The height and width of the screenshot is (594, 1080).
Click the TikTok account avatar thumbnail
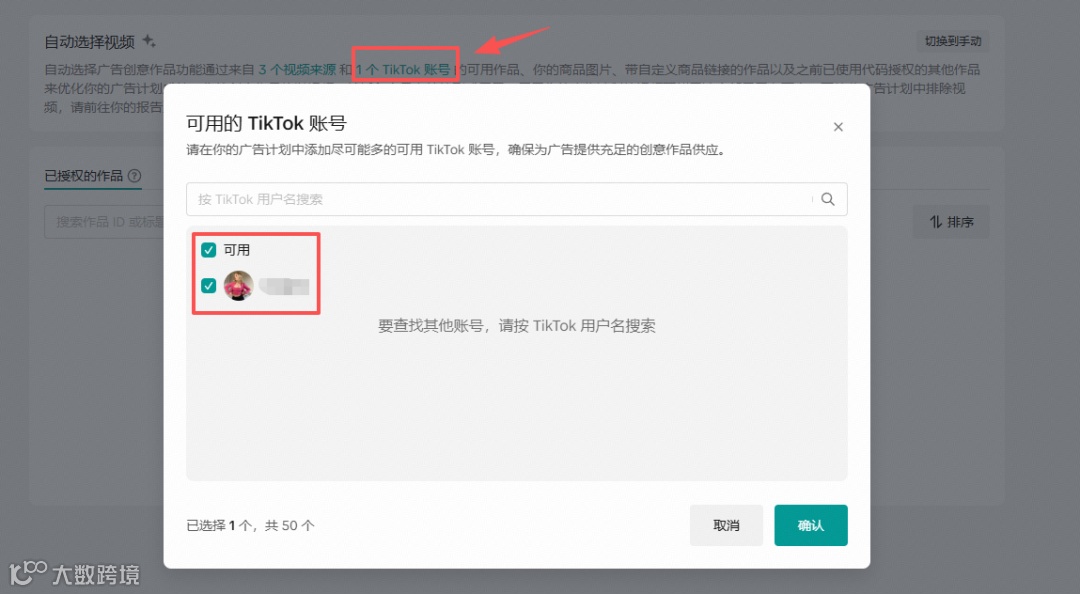click(x=238, y=285)
